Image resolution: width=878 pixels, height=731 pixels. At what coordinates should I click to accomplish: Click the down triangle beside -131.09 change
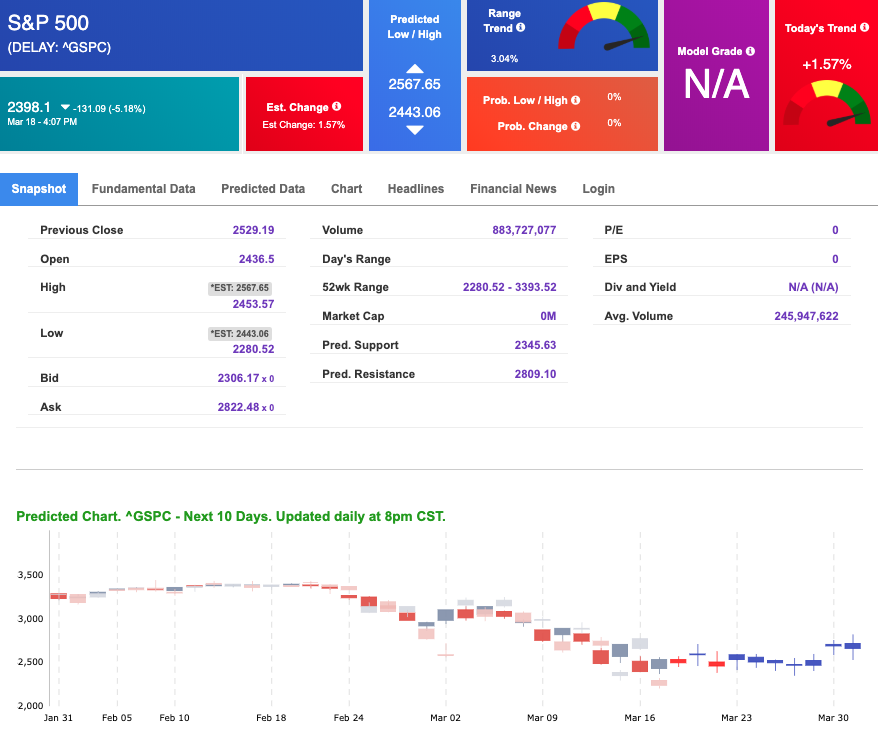point(66,107)
